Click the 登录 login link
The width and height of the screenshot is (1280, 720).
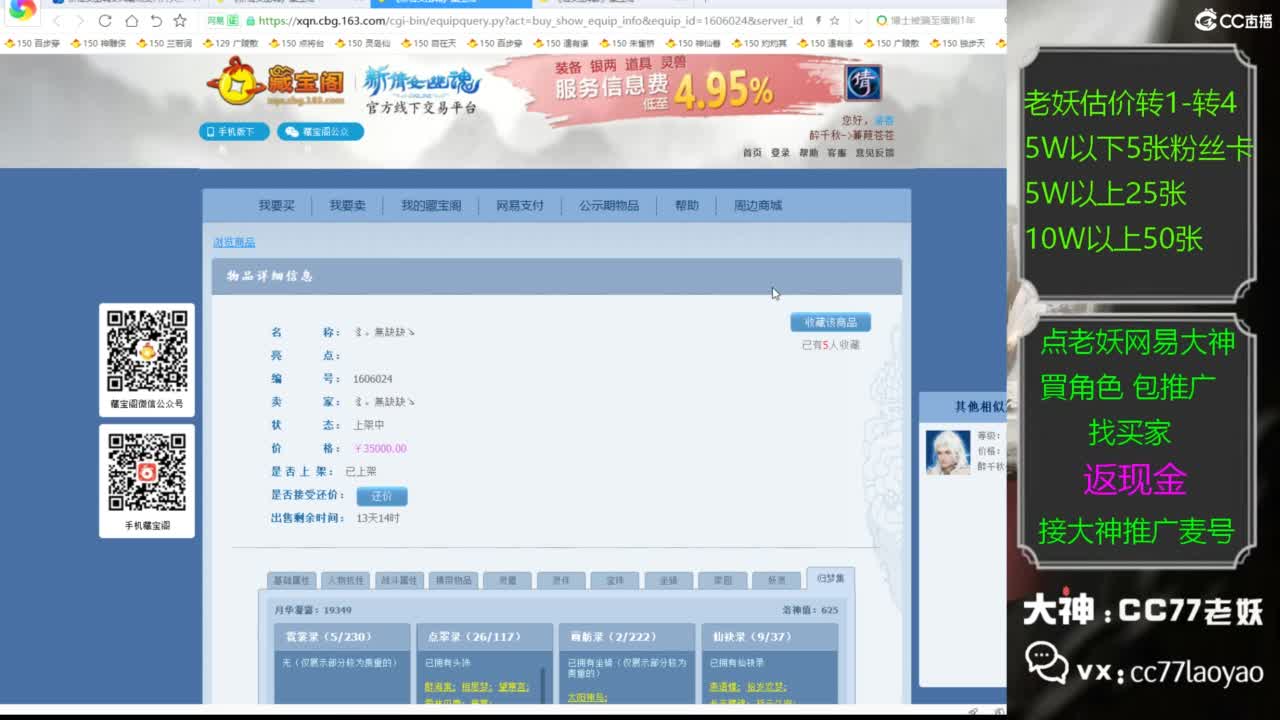[x=780, y=153]
